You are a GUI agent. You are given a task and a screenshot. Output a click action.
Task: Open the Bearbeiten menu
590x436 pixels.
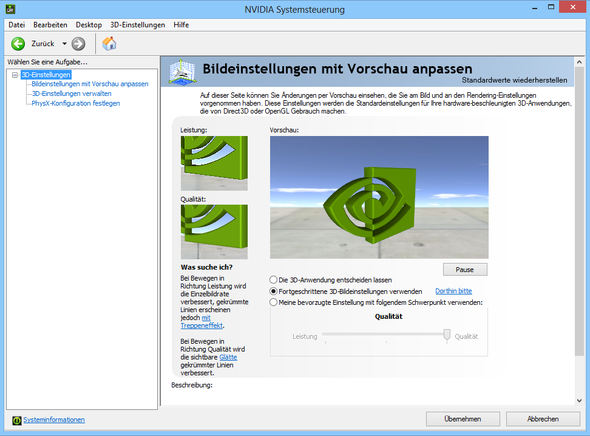(50, 25)
